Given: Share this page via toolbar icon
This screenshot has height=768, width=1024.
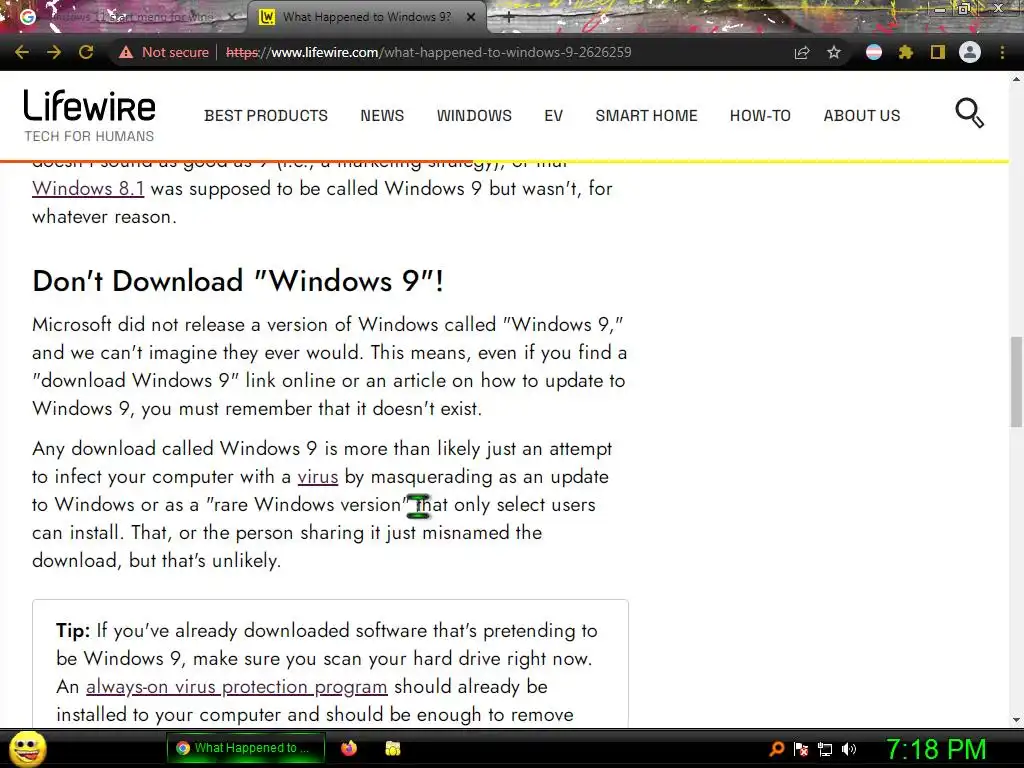Looking at the screenshot, I should click(802, 52).
